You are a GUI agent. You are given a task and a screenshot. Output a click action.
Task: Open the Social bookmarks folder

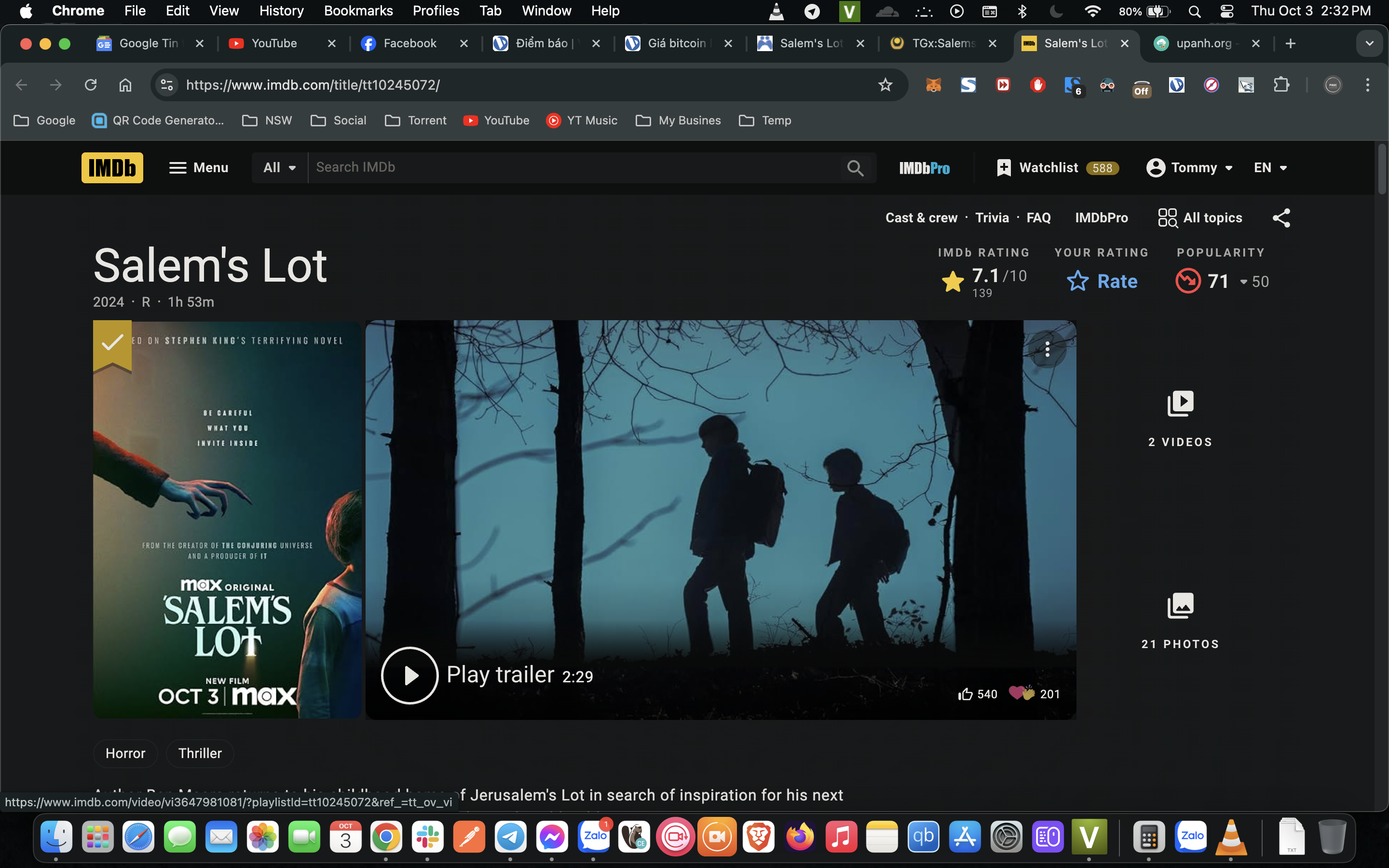pos(339,121)
